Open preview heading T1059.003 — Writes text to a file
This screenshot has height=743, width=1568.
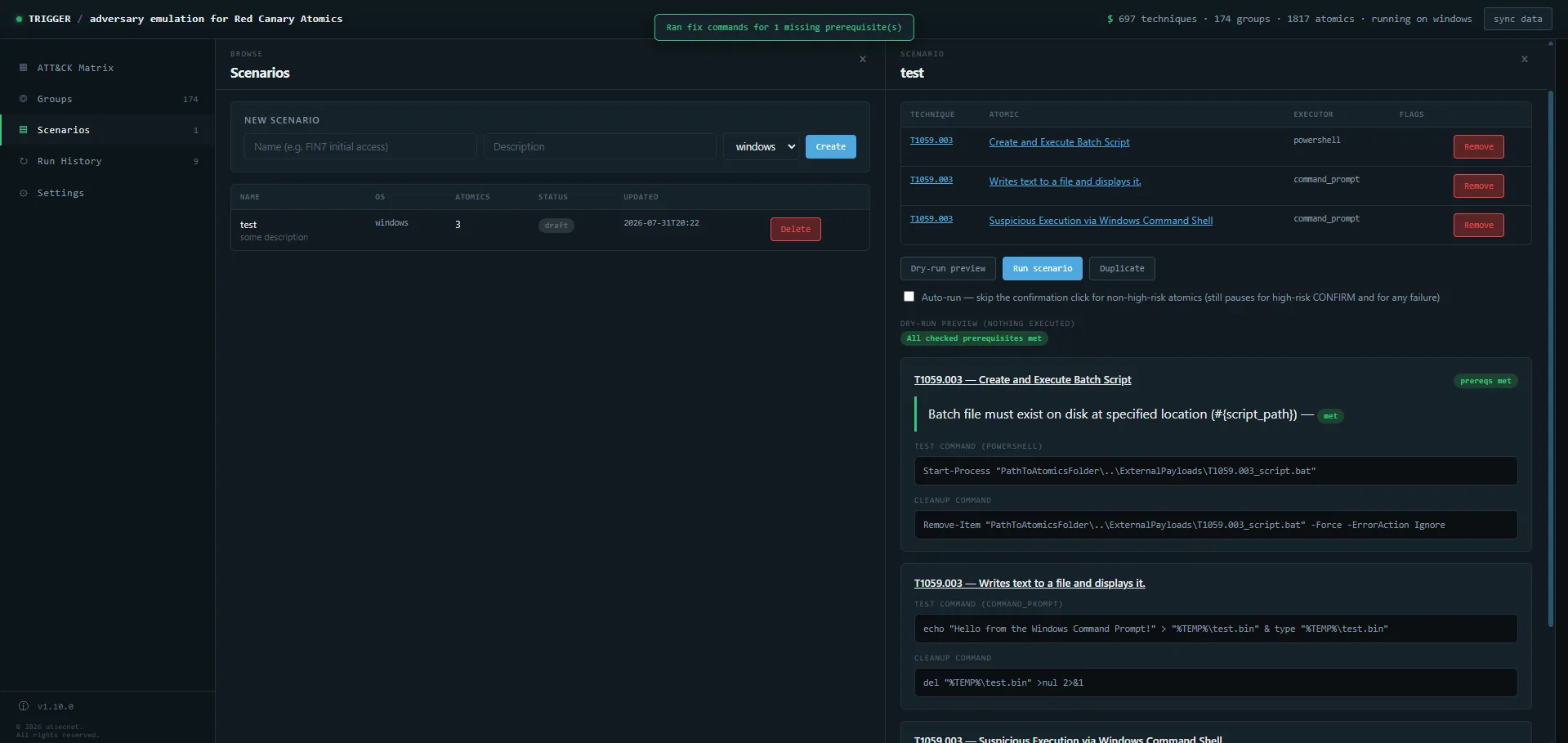tap(1030, 583)
